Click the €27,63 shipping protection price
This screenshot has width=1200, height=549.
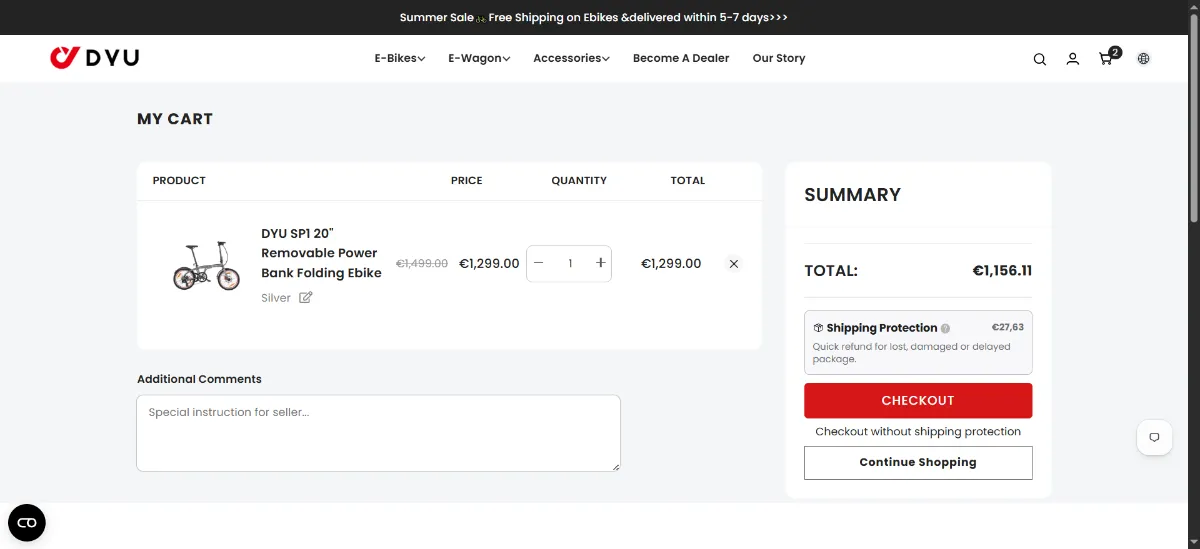click(x=1007, y=327)
